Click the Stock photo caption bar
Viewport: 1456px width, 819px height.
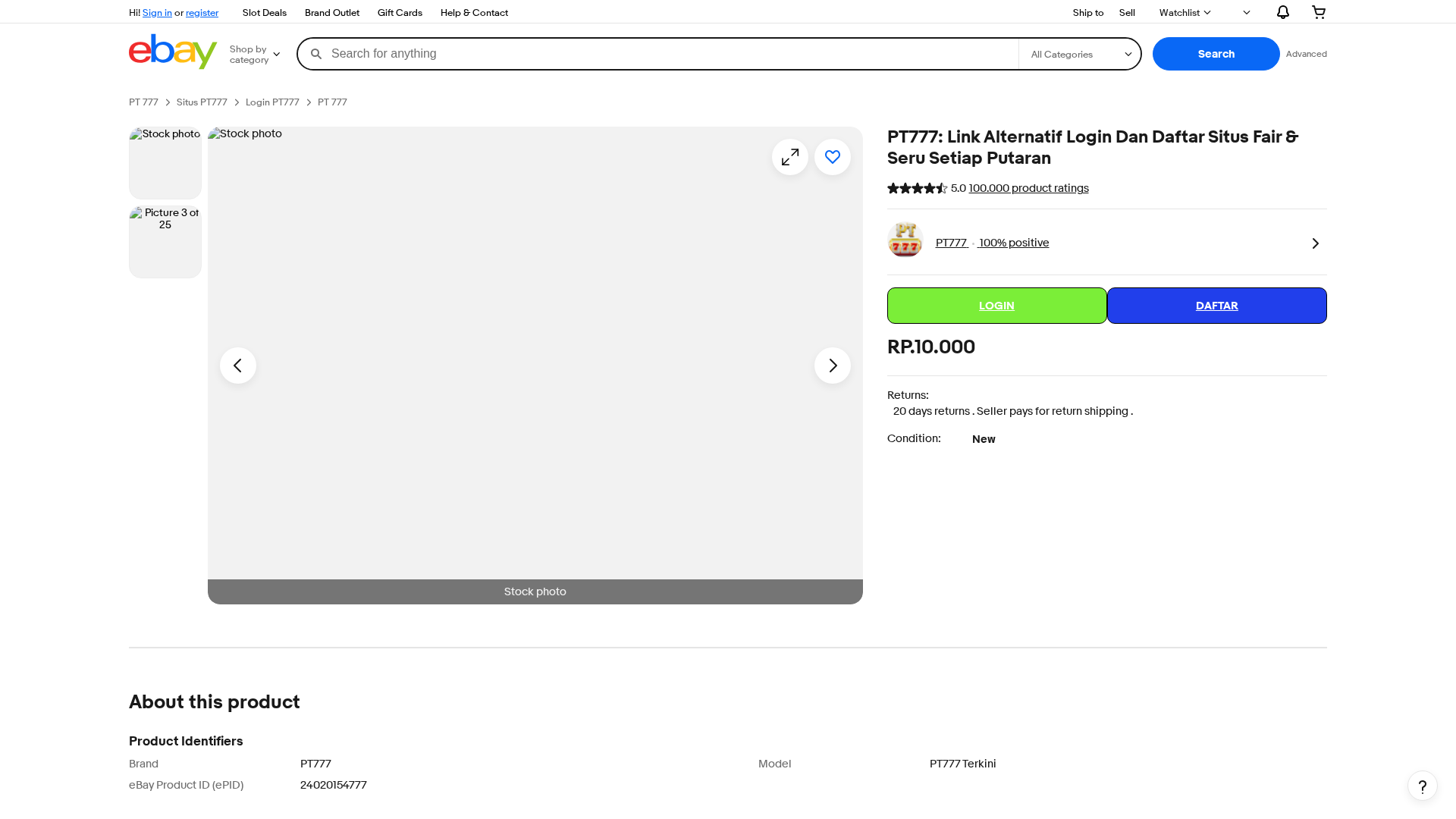click(535, 591)
